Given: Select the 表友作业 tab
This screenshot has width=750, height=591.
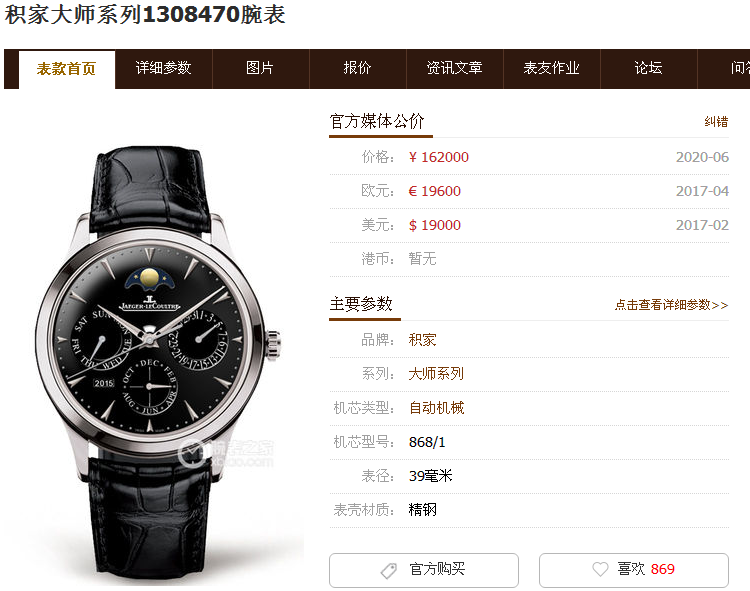Looking at the screenshot, I should pos(552,68).
